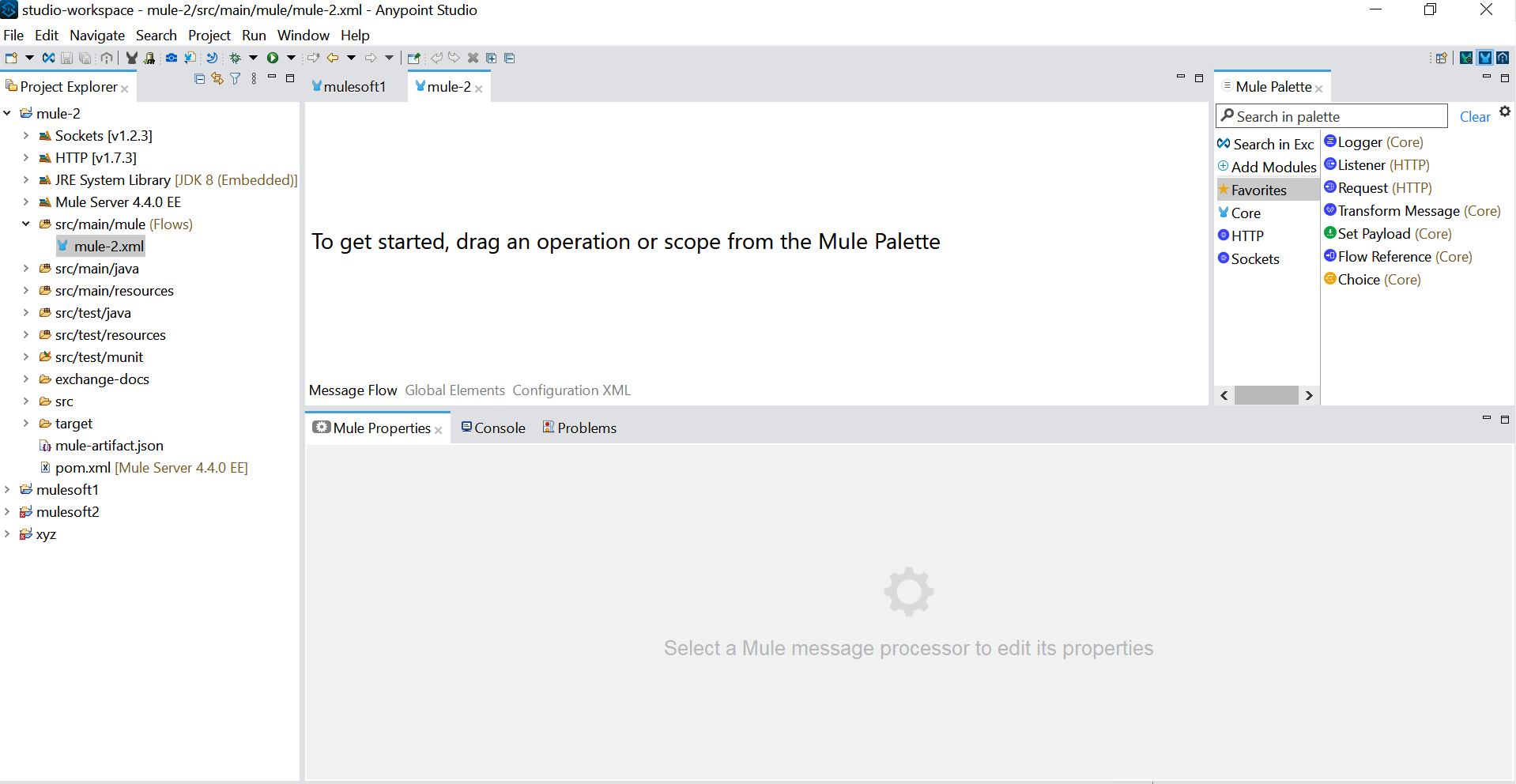Click the palette scroll-right arrow
This screenshot has width=1516, height=784.
click(x=1309, y=395)
